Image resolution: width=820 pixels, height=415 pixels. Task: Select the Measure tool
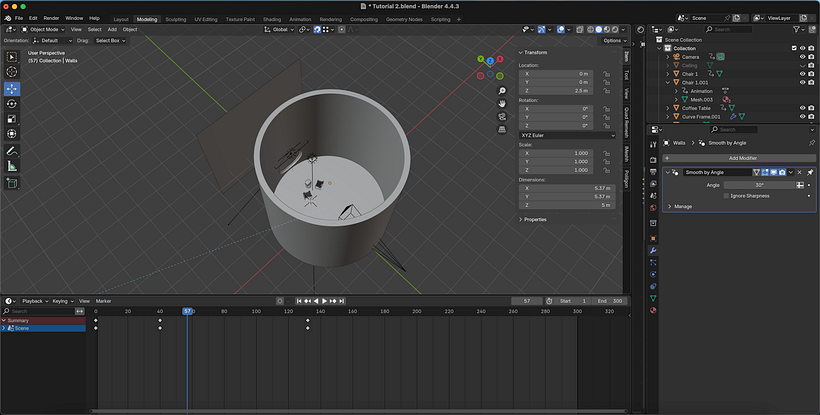(12, 167)
